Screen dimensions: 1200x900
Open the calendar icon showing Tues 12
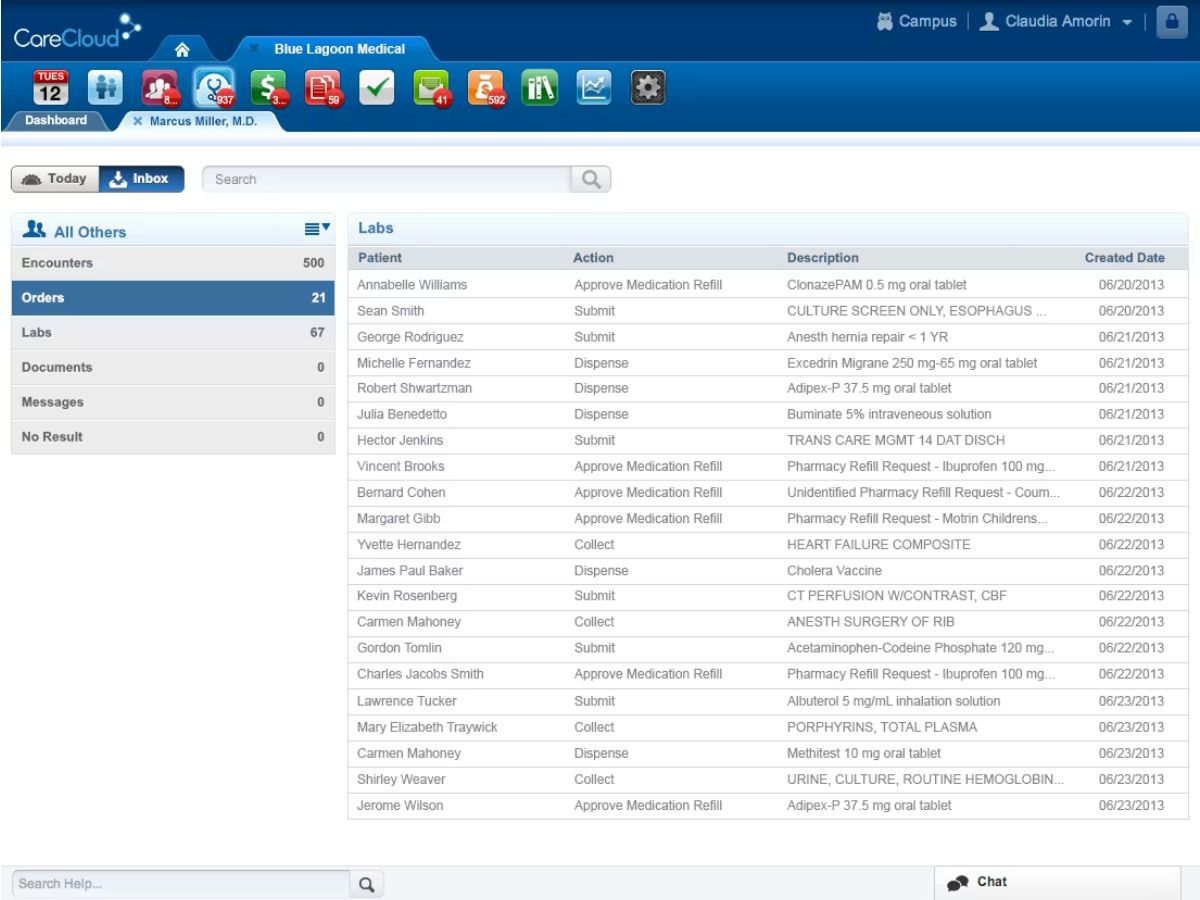[x=50, y=88]
